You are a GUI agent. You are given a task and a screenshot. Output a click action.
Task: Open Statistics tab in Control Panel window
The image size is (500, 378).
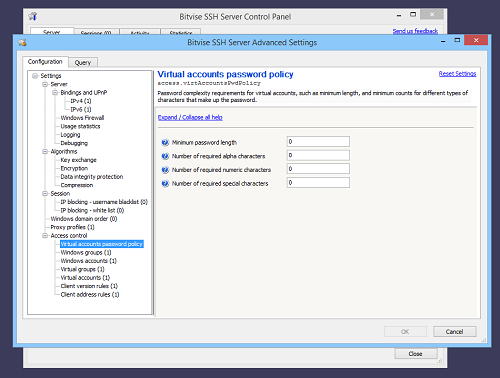pos(181,32)
